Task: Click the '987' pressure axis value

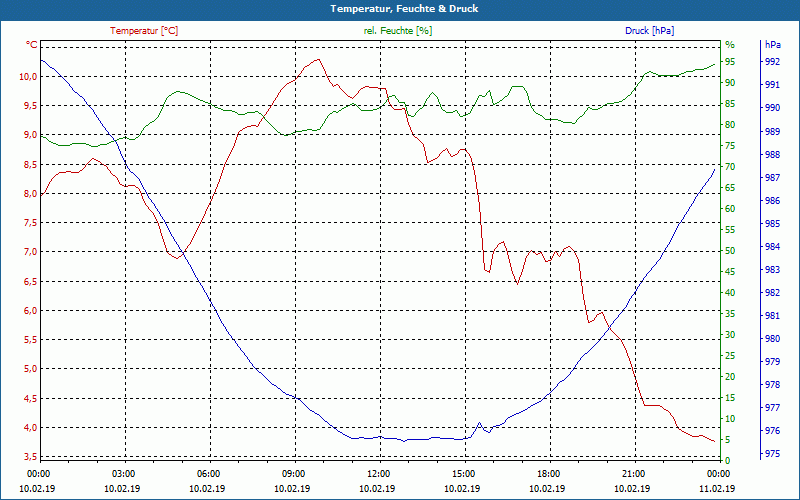Action: (772, 178)
